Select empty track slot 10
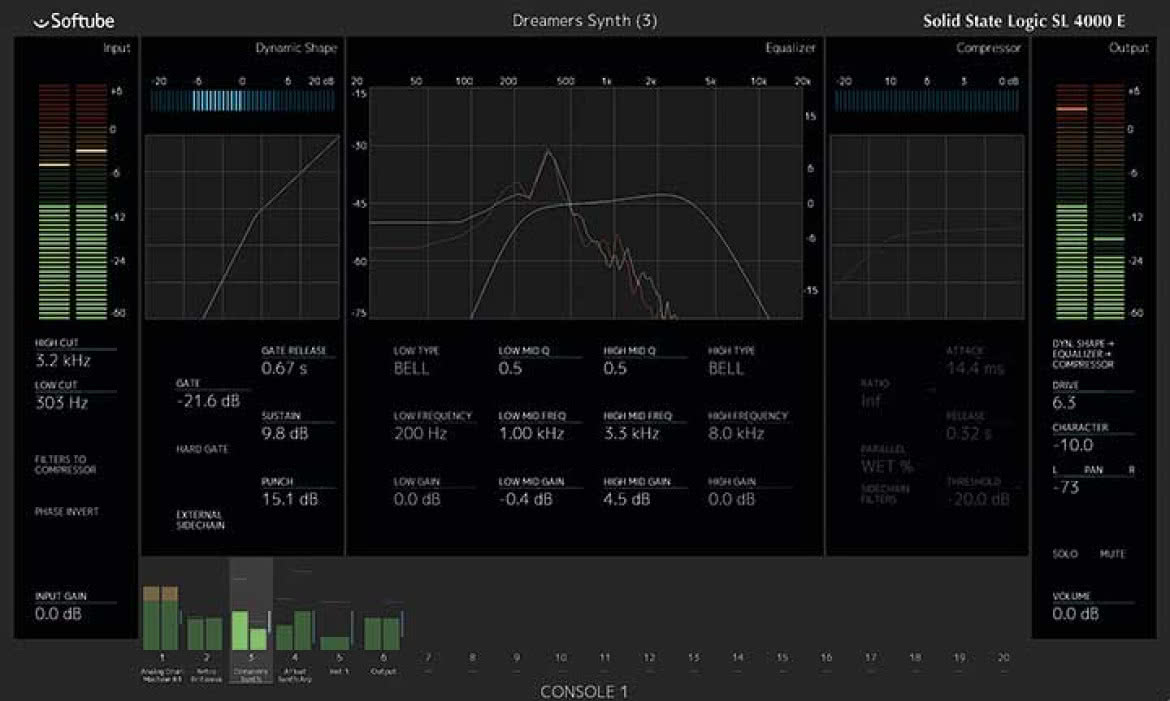1170x701 pixels. click(560, 658)
